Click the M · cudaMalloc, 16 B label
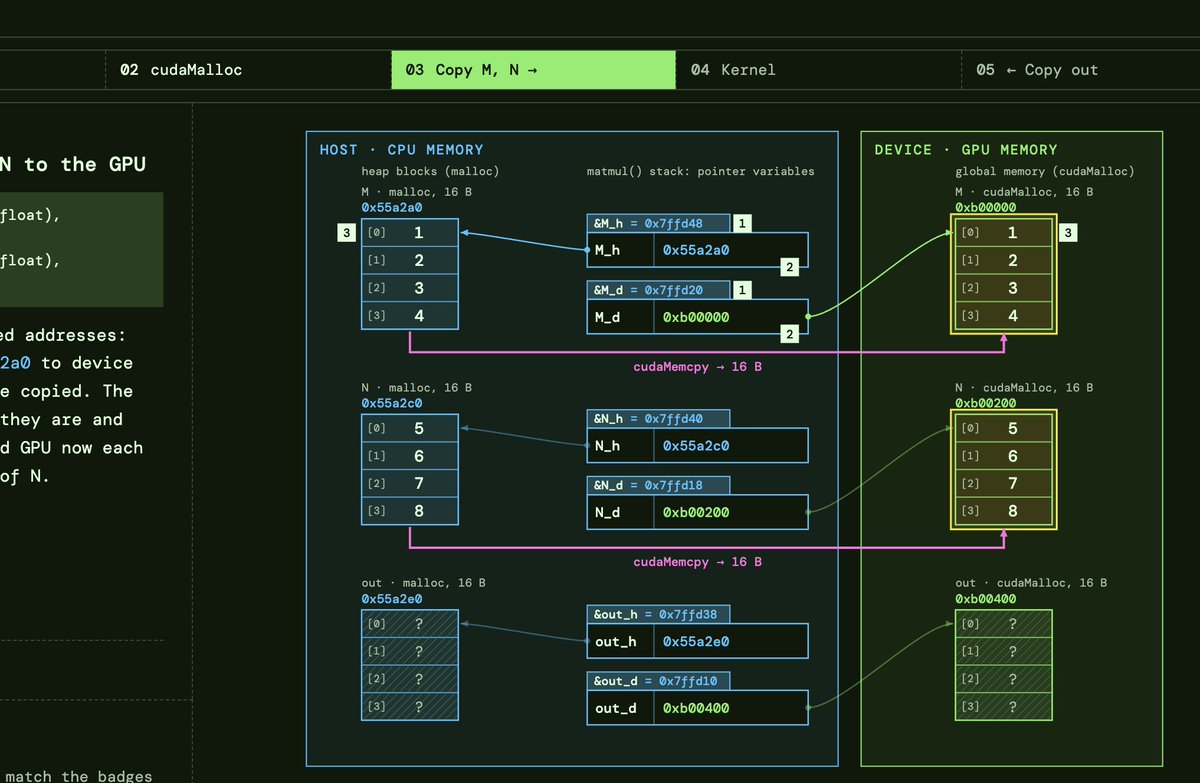 tap(1025, 192)
